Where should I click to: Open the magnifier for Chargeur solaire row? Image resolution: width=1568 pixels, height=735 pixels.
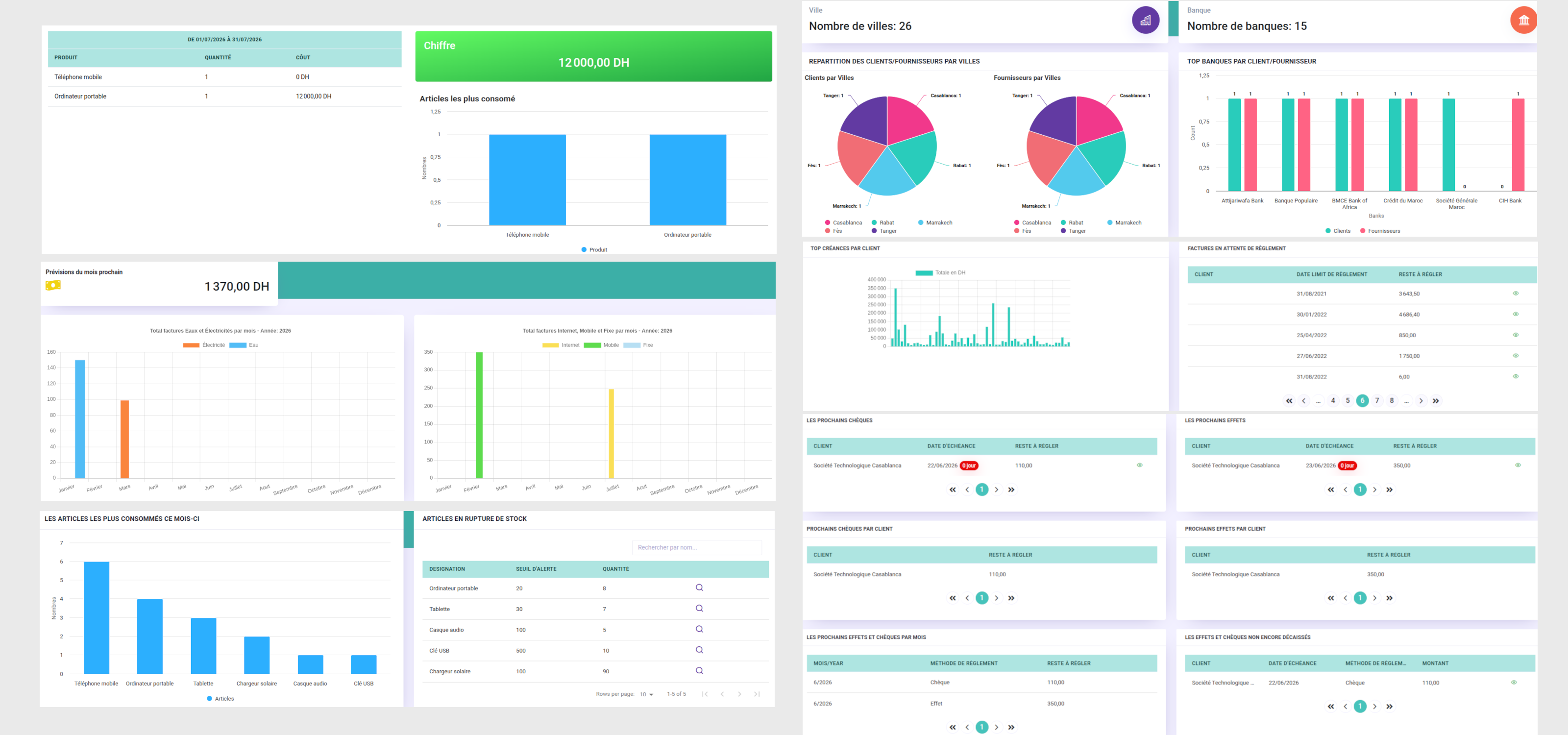pyautogui.click(x=699, y=670)
